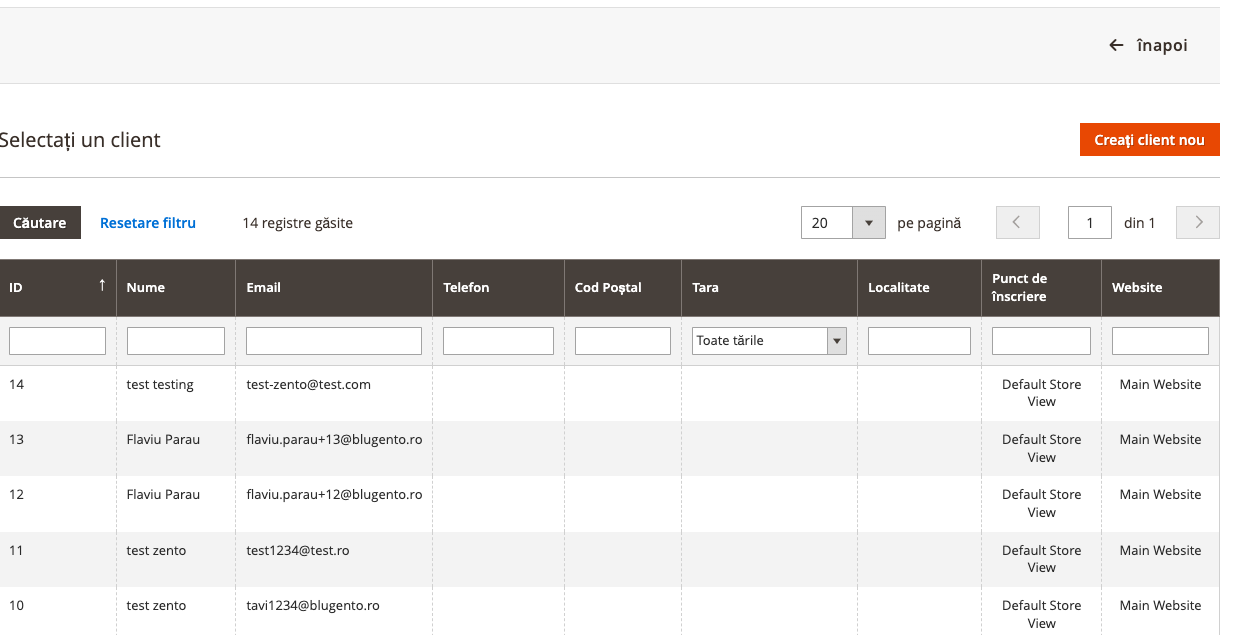This screenshot has width=1236, height=635.
Task: Click the Resetare filtru link
Action: click(x=148, y=223)
